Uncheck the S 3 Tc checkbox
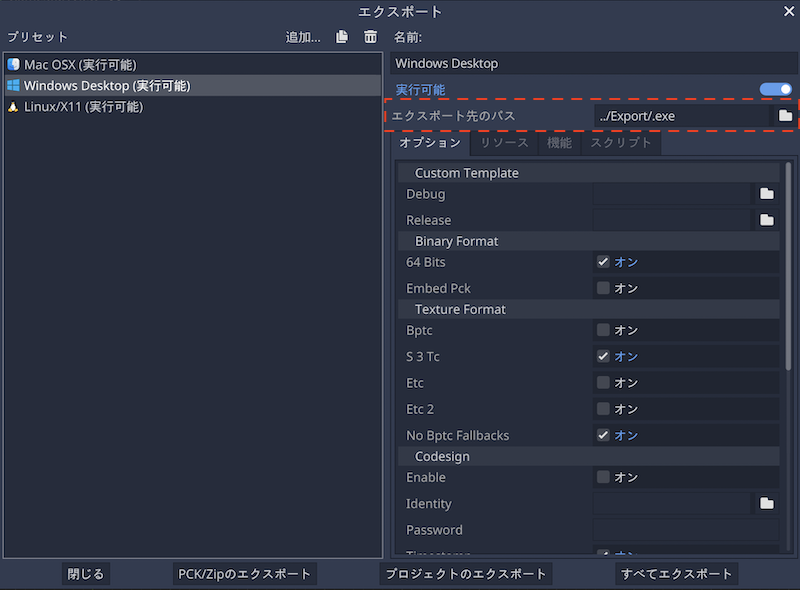 603,356
